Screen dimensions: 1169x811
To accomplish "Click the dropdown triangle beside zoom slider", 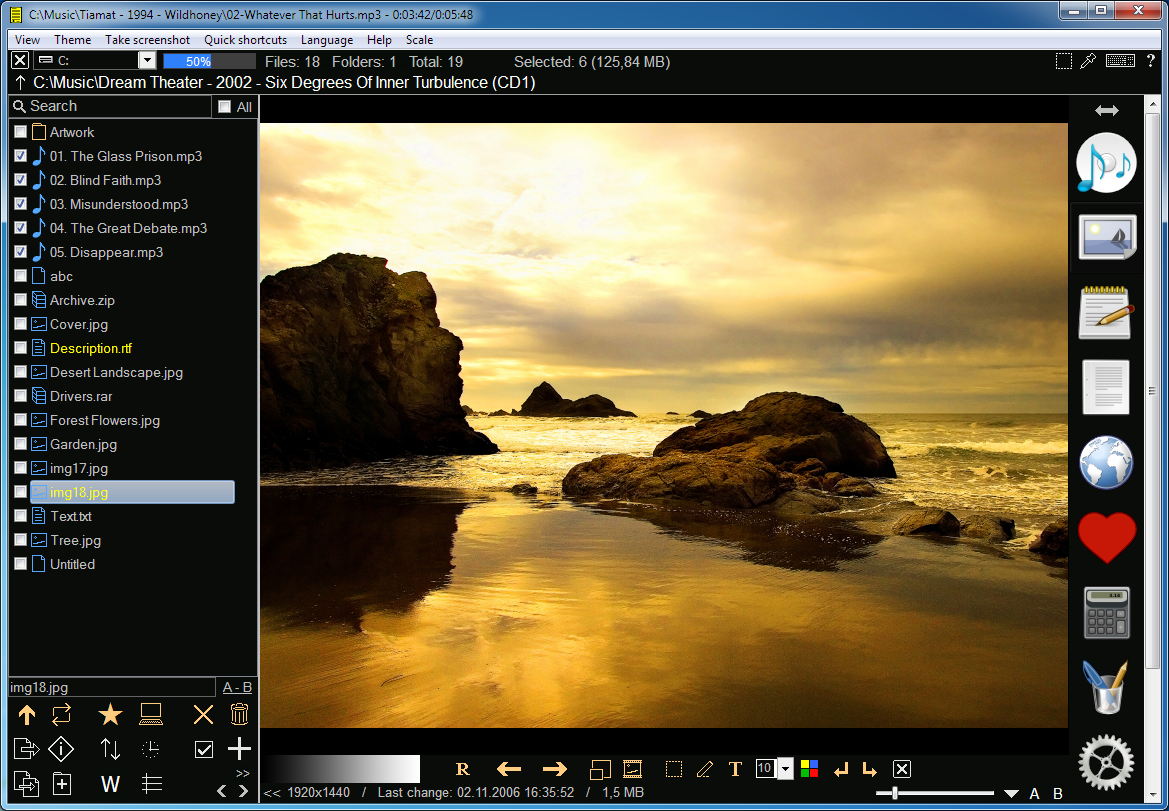I will (1011, 794).
